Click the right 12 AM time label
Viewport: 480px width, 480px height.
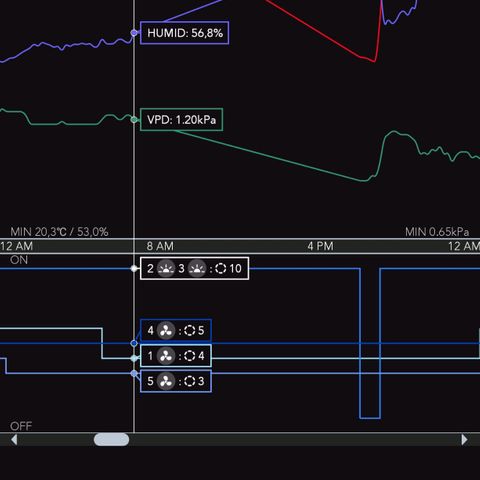(x=464, y=246)
